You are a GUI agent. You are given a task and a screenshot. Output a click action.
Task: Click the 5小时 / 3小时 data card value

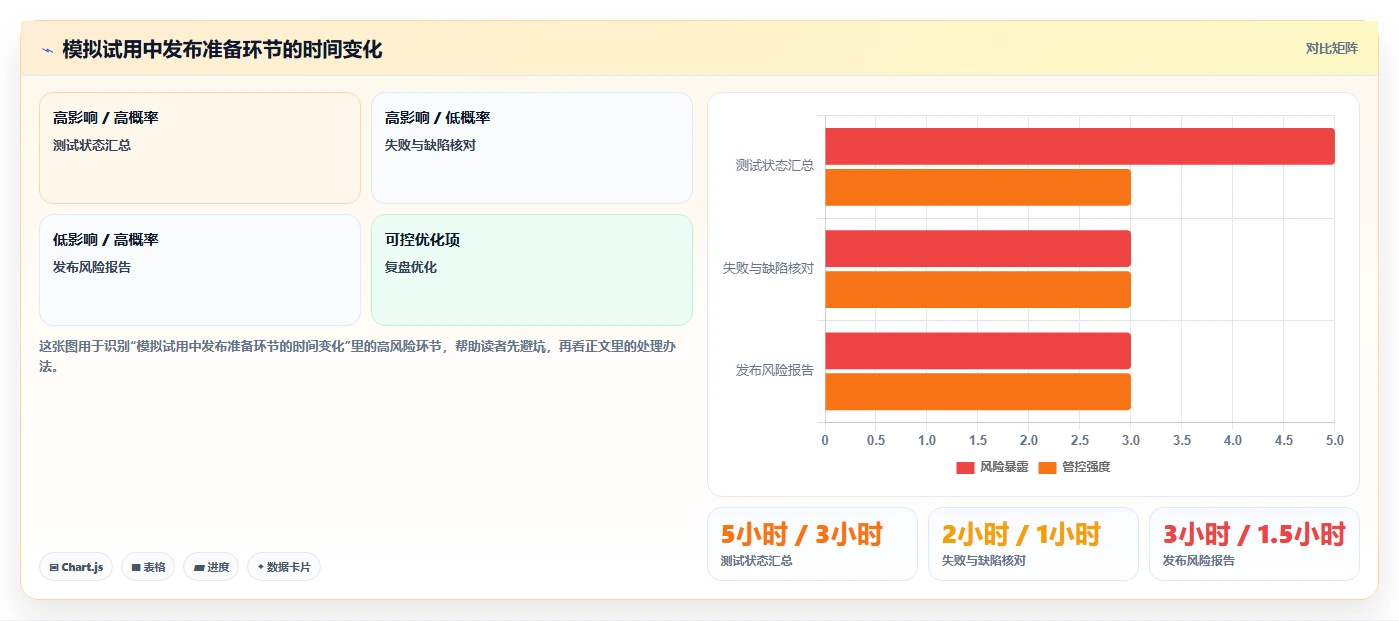[802, 535]
